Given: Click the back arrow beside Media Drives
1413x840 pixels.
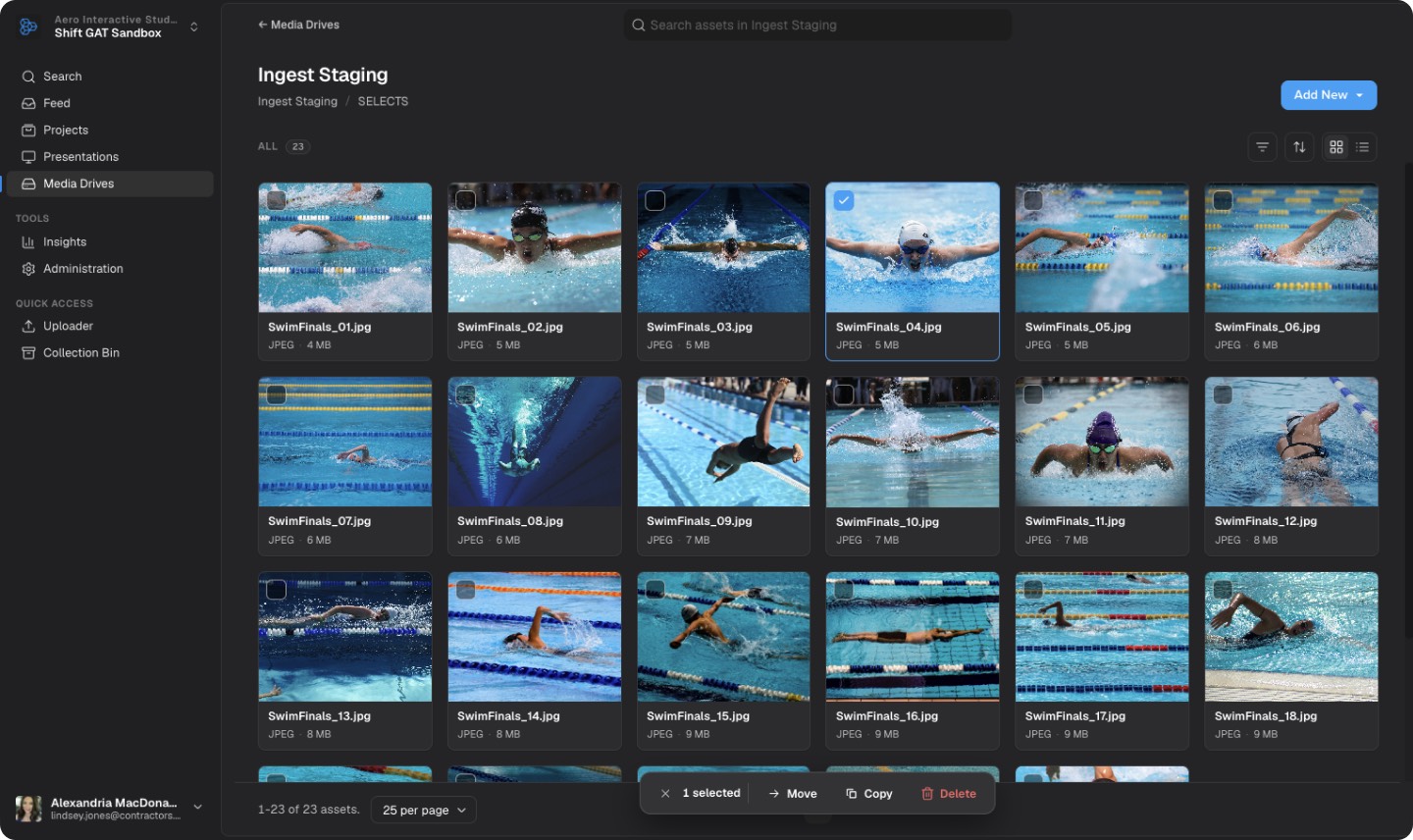Looking at the screenshot, I should pyautogui.click(x=262, y=25).
